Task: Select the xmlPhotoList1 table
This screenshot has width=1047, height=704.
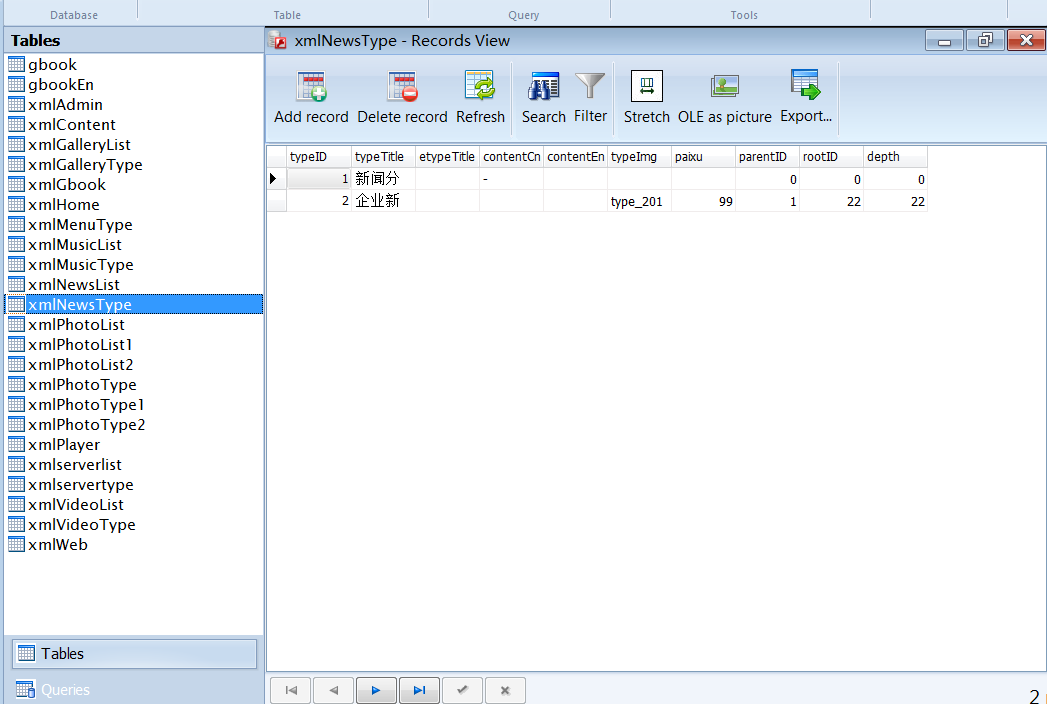Action: [80, 345]
